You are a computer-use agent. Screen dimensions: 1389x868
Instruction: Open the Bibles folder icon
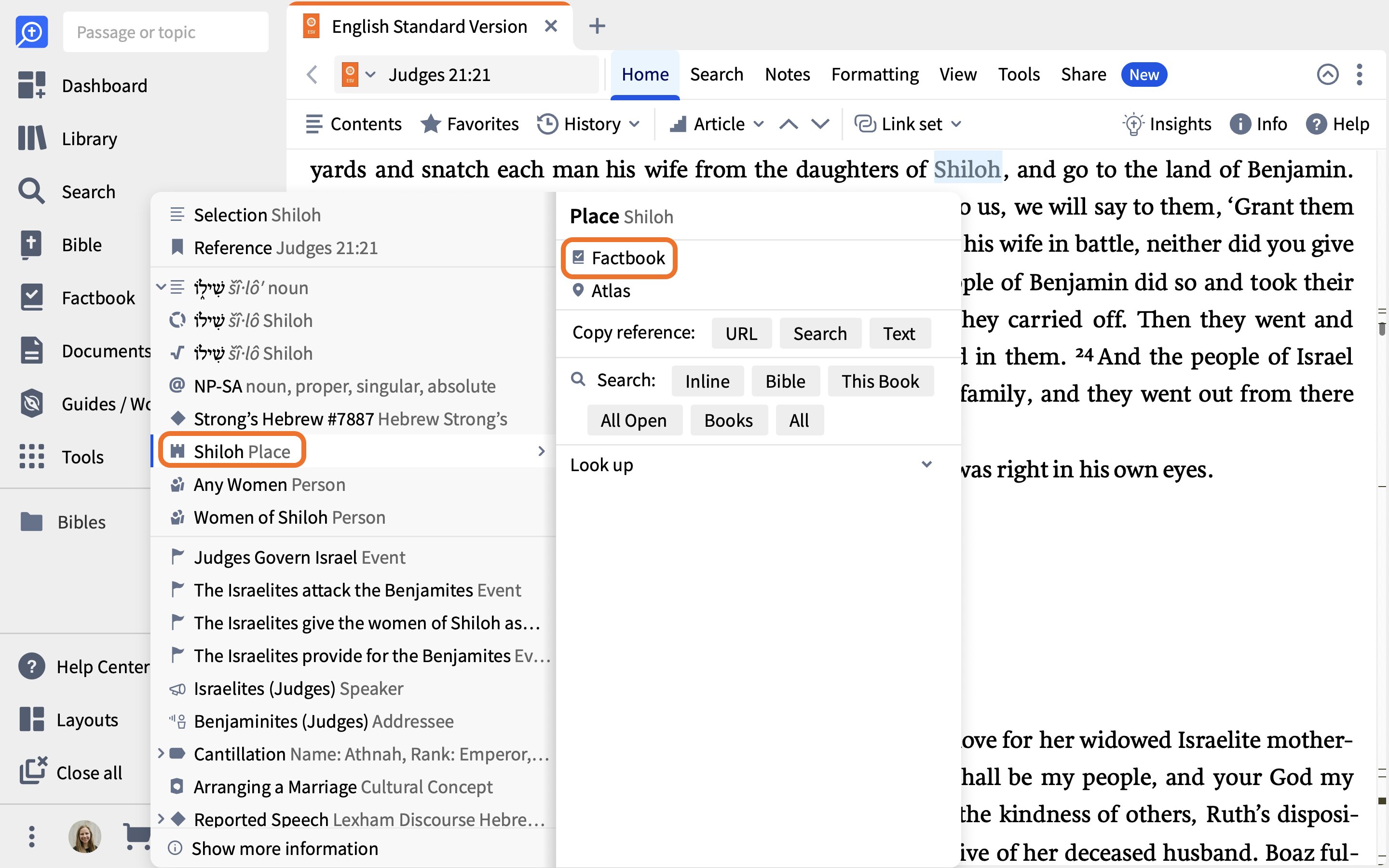(x=31, y=522)
